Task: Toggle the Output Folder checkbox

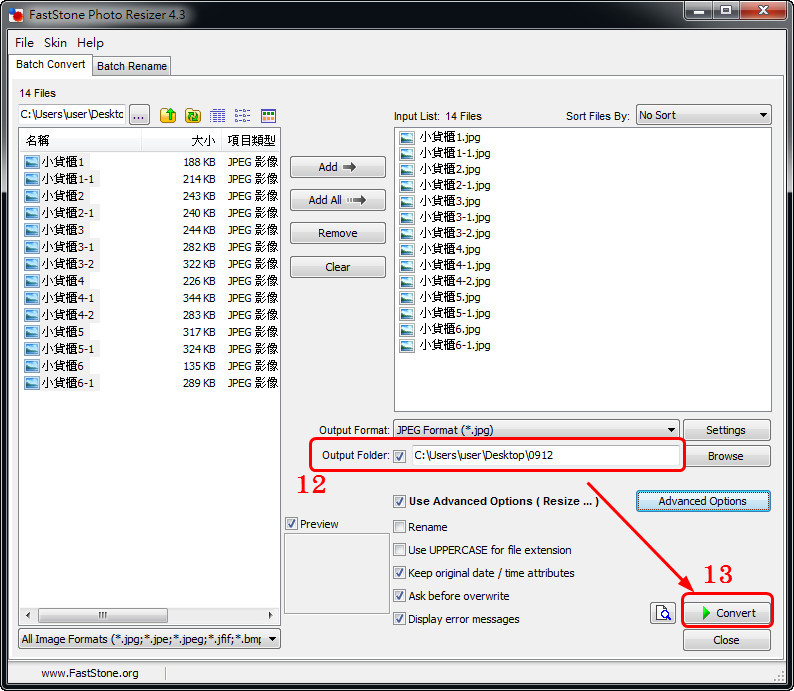Action: [x=400, y=456]
